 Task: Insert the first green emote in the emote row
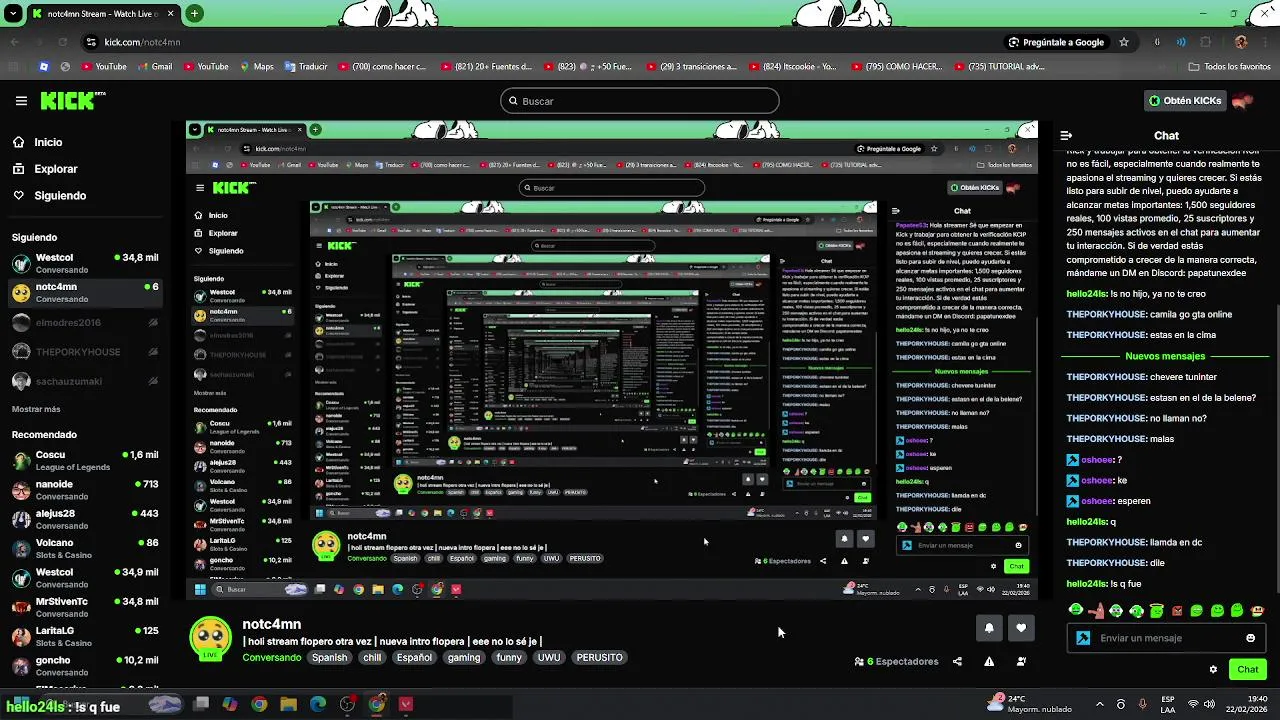pos(1076,610)
